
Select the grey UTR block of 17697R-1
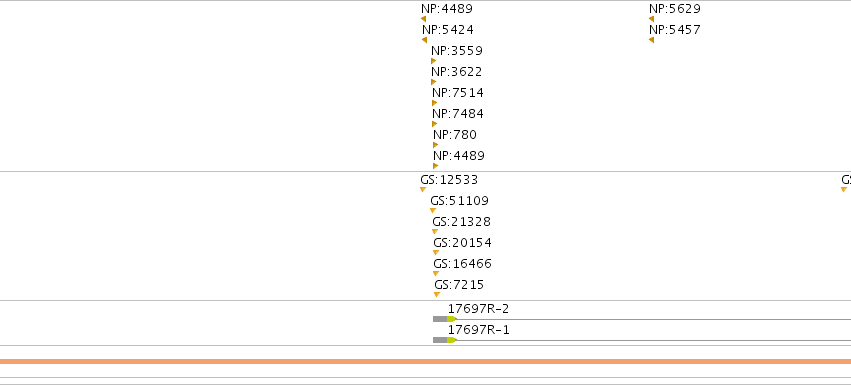click(440, 340)
